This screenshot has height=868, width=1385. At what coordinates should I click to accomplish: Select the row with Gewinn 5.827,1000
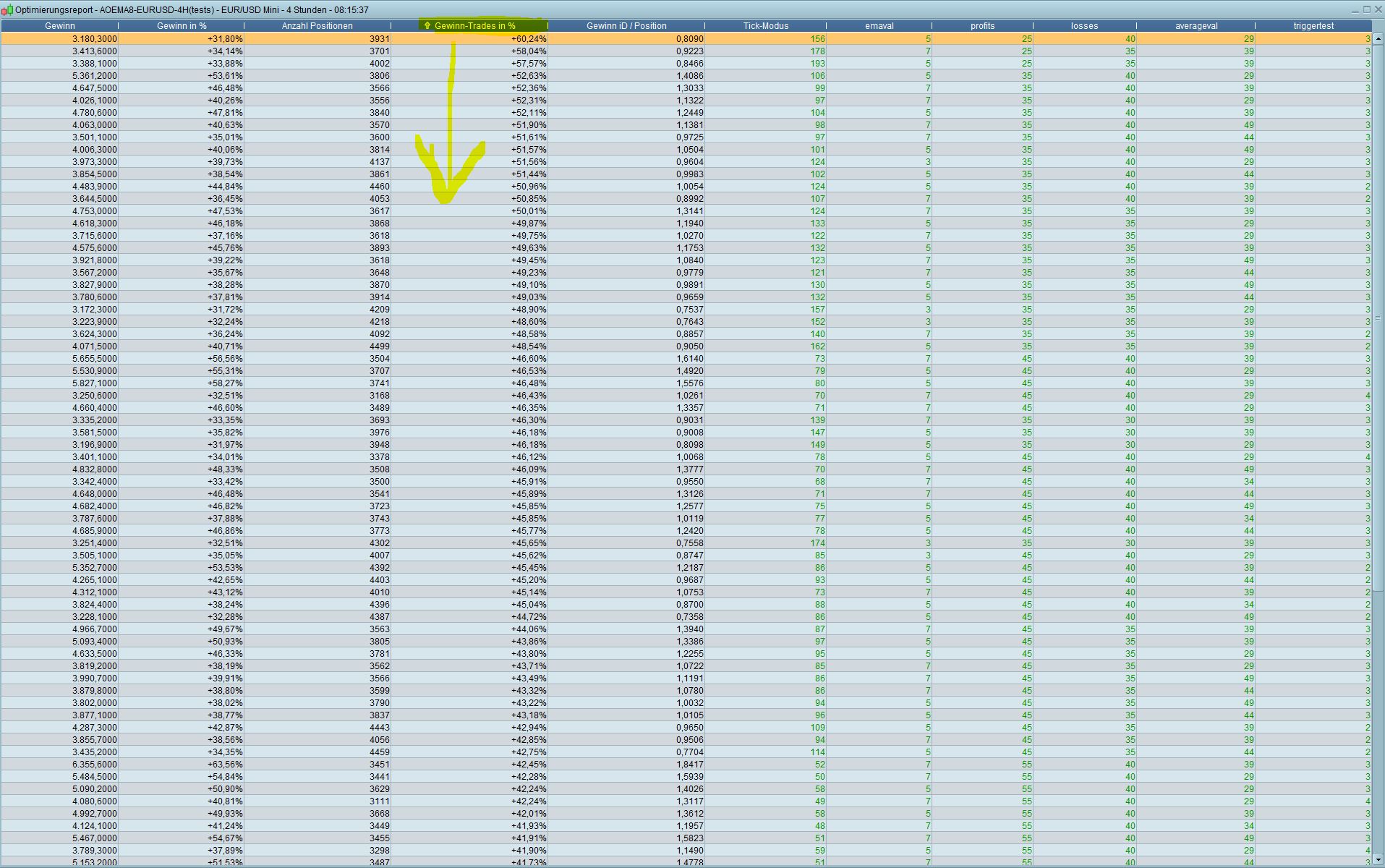[x=686, y=383]
